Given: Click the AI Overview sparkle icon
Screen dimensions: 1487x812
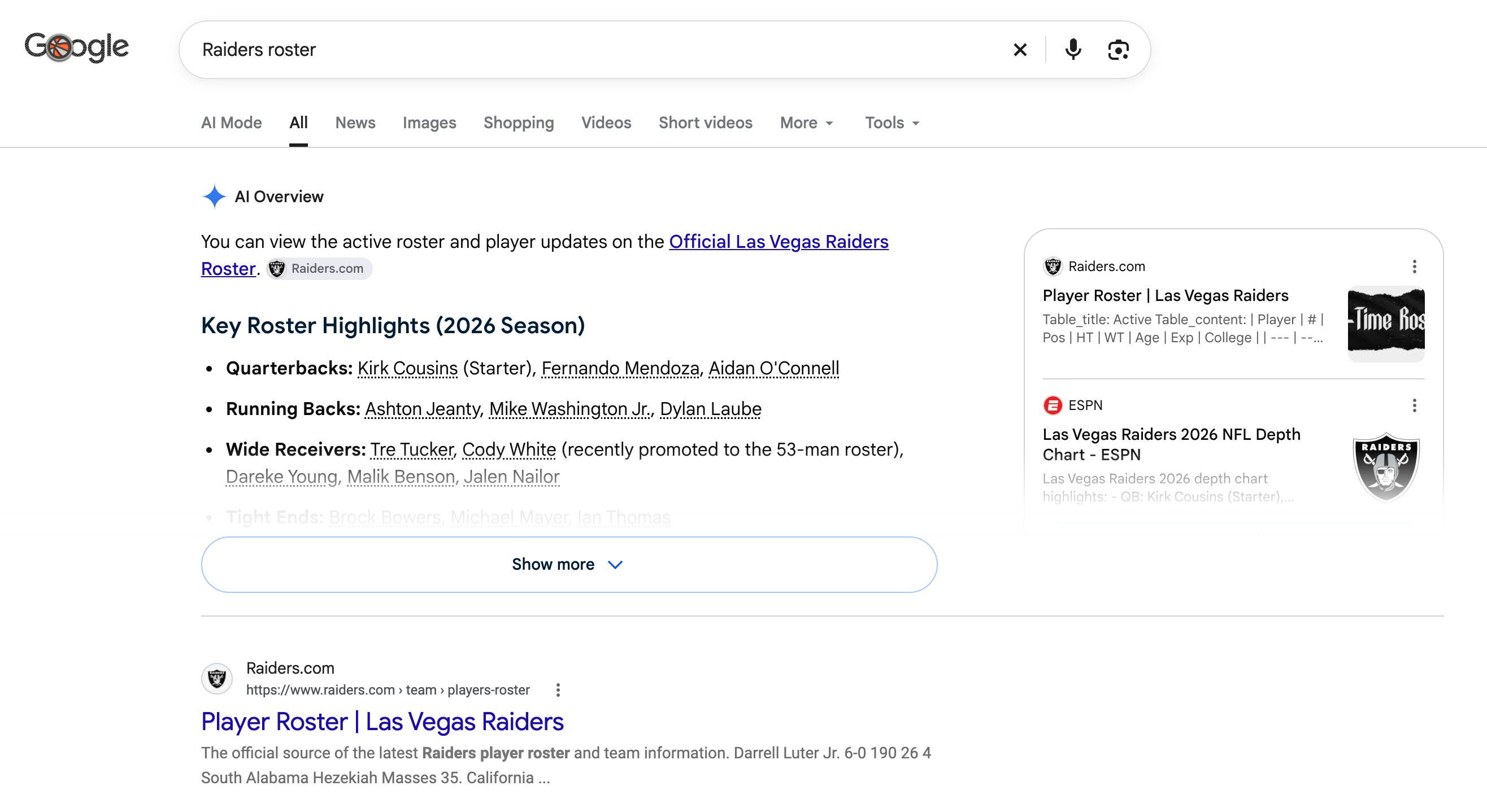Looking at the screenshot, I should coord(214,197).
